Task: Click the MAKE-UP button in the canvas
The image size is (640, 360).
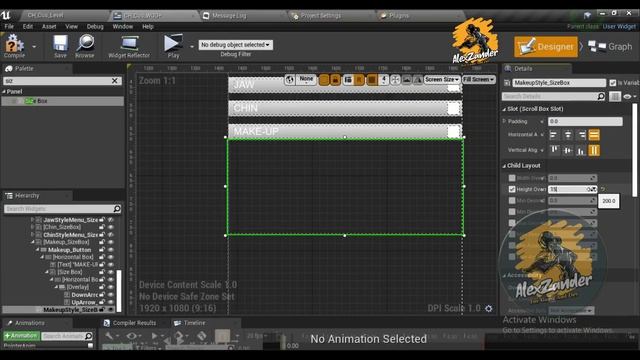Action: (x=345, y=131)
